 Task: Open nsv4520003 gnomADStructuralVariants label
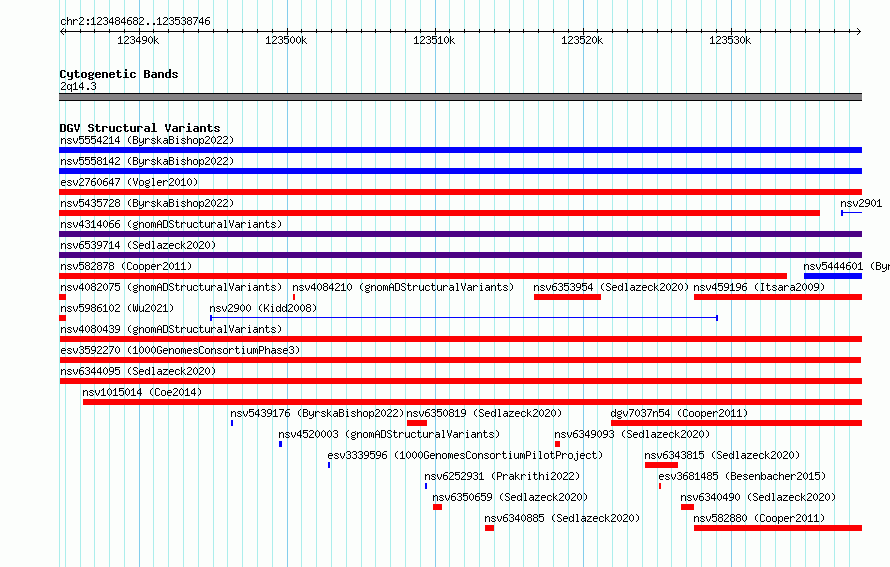(389, 434)
